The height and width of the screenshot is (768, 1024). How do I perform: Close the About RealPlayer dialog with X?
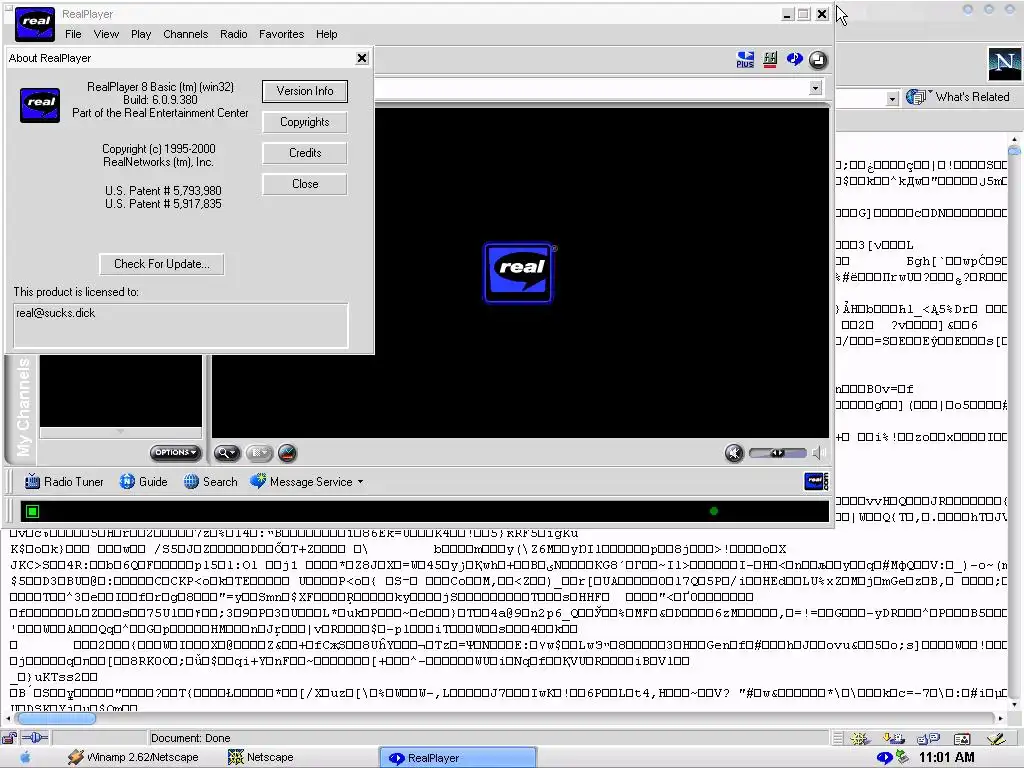[362, 58]
